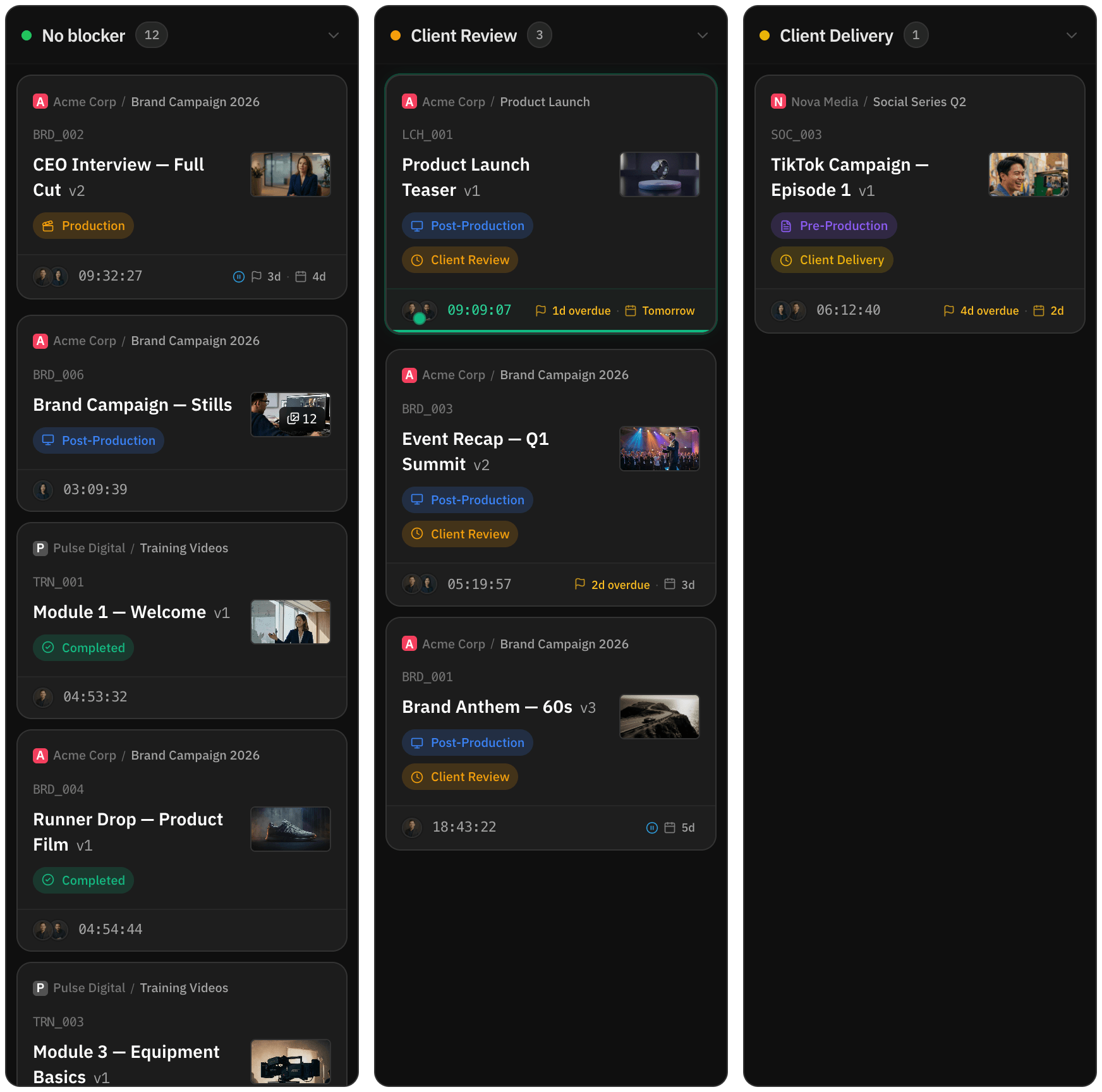This screenshot has width=1102, height=1092.
Task: Click the Module 3 — Equipment Basics title
Action: point(126,1064)
